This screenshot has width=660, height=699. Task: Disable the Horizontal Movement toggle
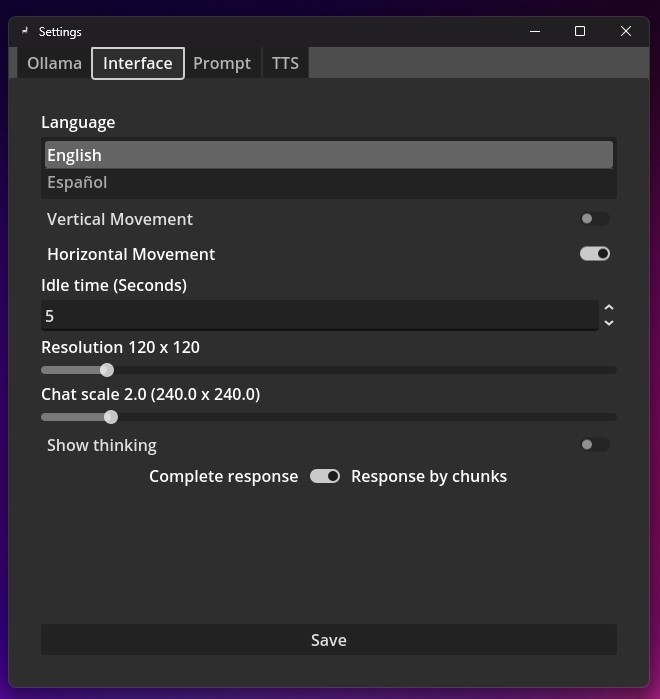click(x=594, y=254)
